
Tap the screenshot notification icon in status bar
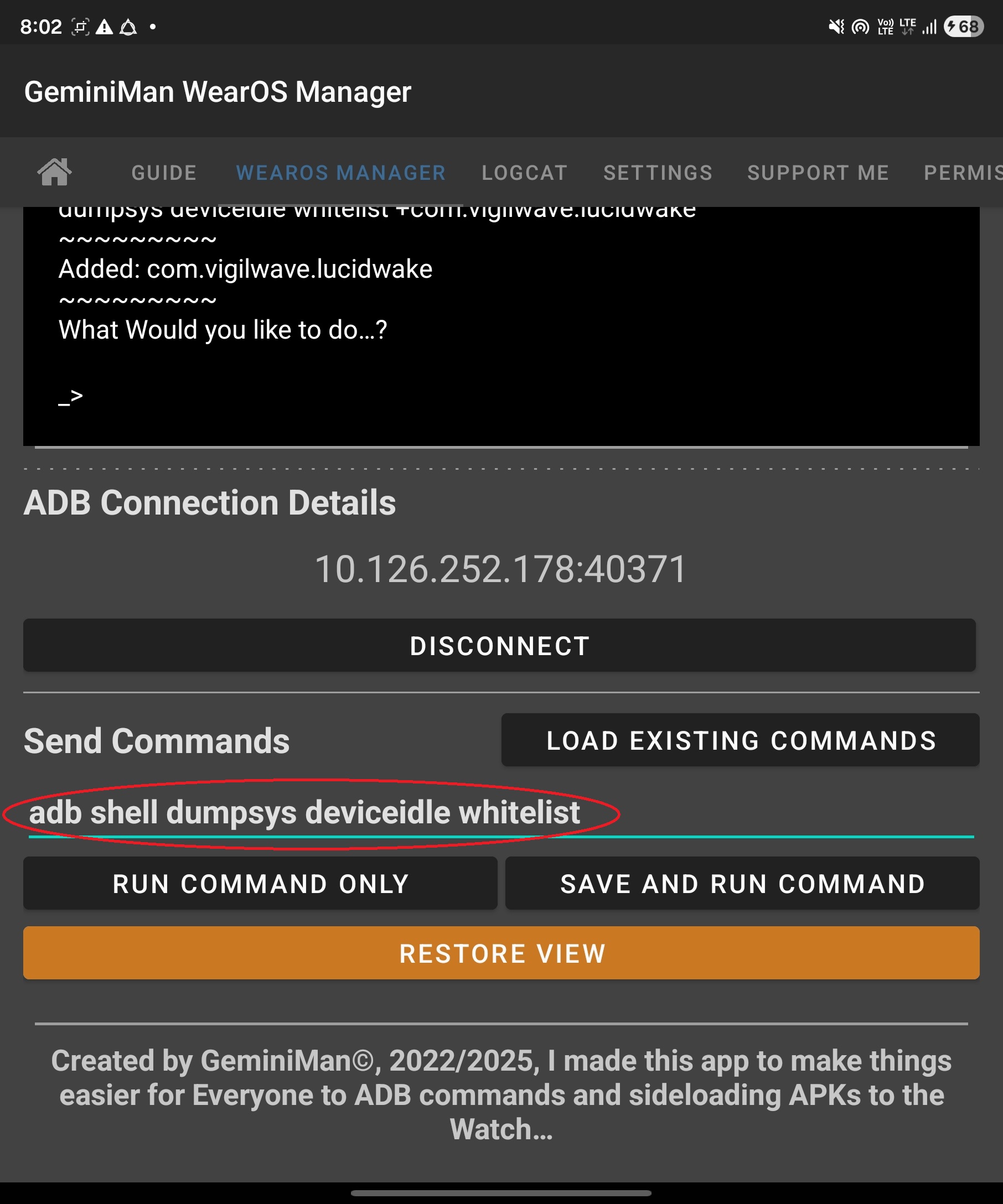pyautogui.click(x=80, y=27)
